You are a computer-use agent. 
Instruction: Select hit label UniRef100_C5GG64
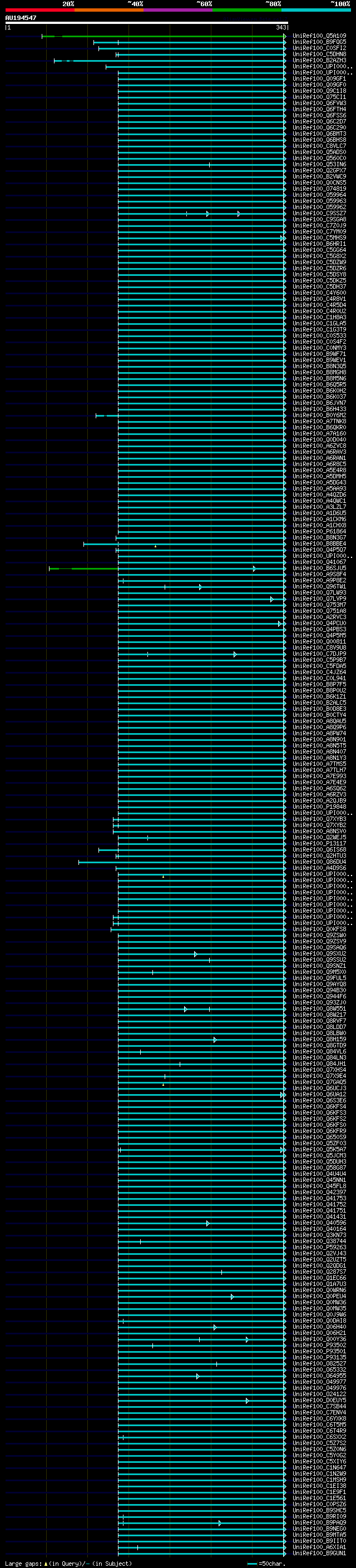pyautogui.click(x=319, y=250)
